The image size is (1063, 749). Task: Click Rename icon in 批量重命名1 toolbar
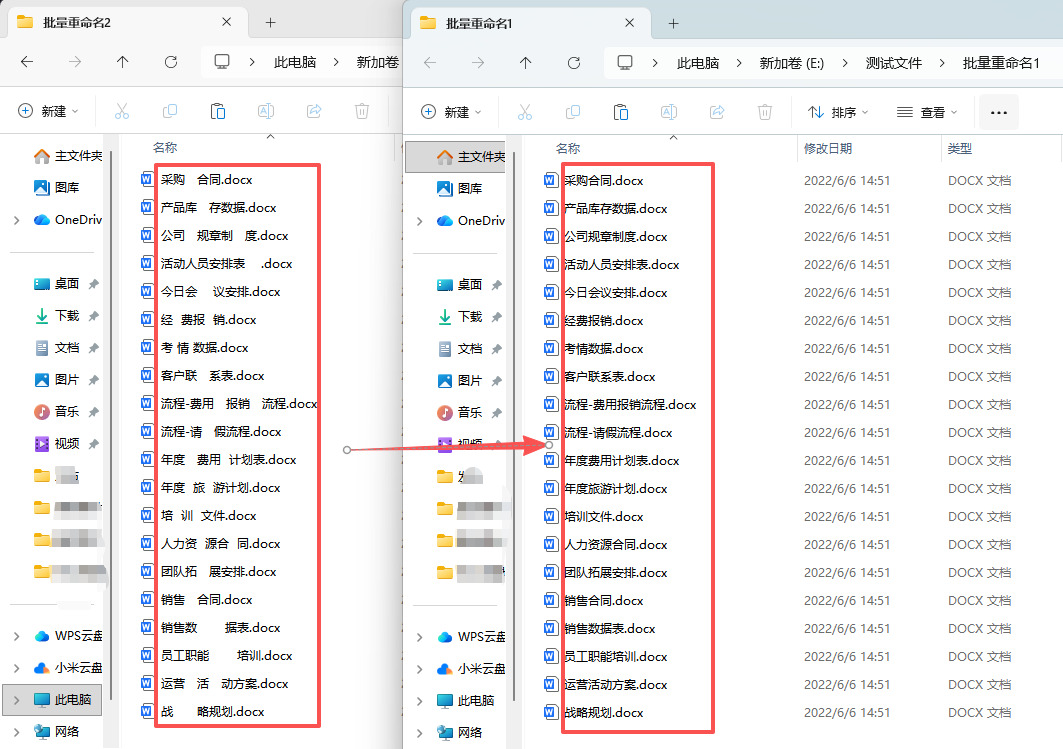point(668,112)
